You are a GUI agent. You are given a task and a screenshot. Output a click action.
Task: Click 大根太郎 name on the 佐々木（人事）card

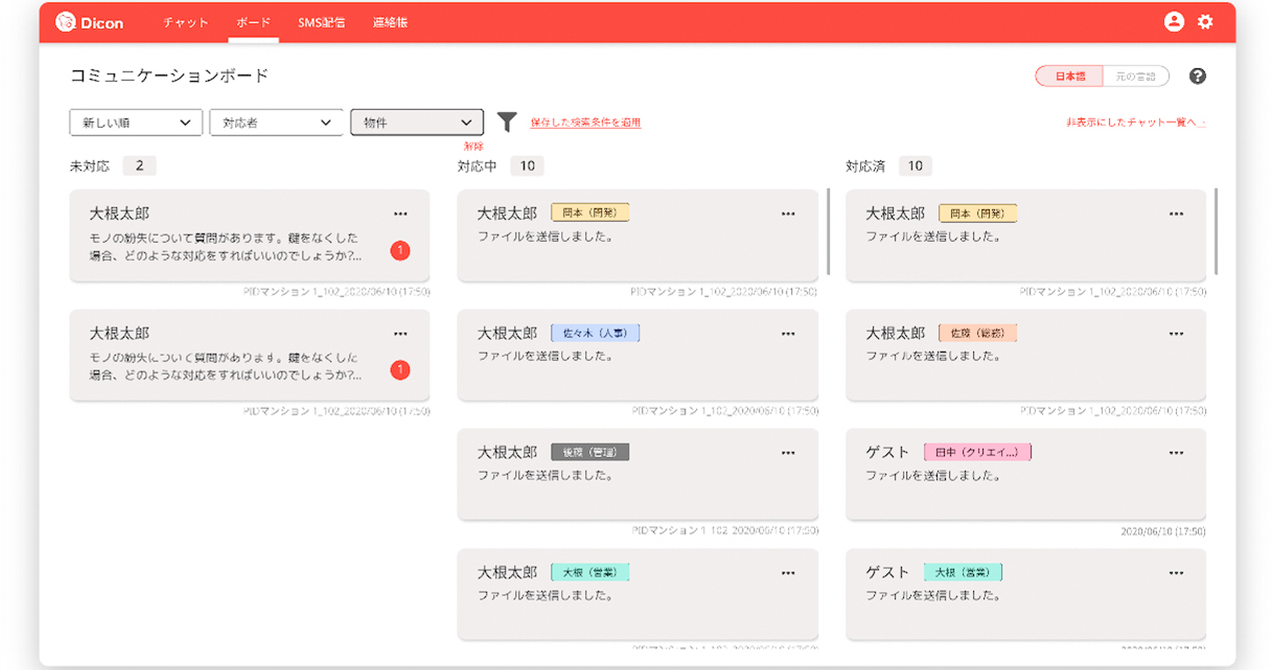(507, 333)
